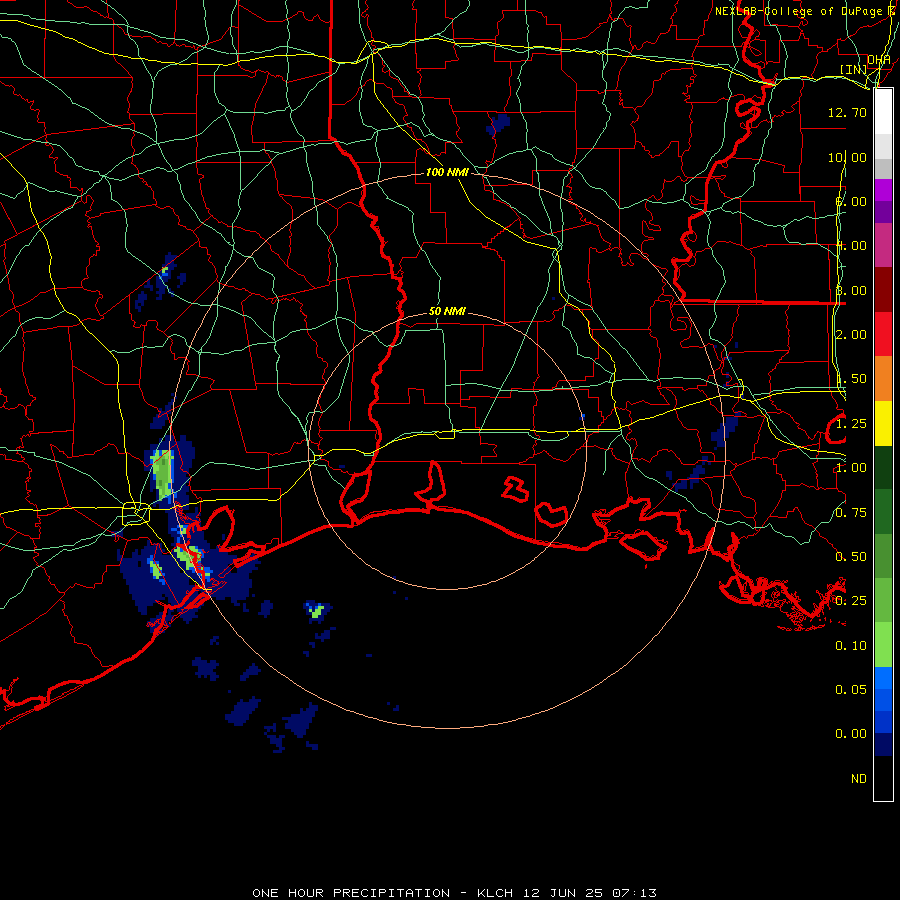Click the 0.00 legend value
This screenshot has height=900, width=900.
(x=851, y=734)
